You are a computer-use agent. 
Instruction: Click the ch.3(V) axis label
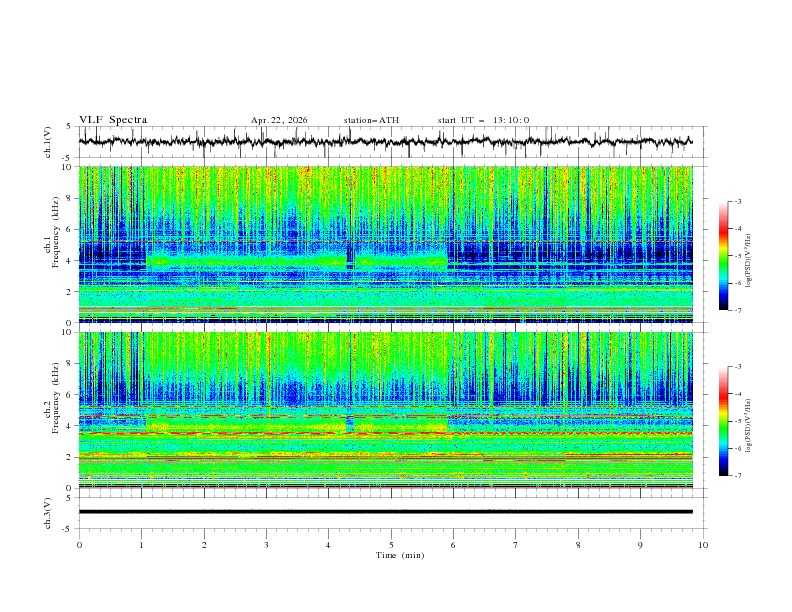point(48,513)
